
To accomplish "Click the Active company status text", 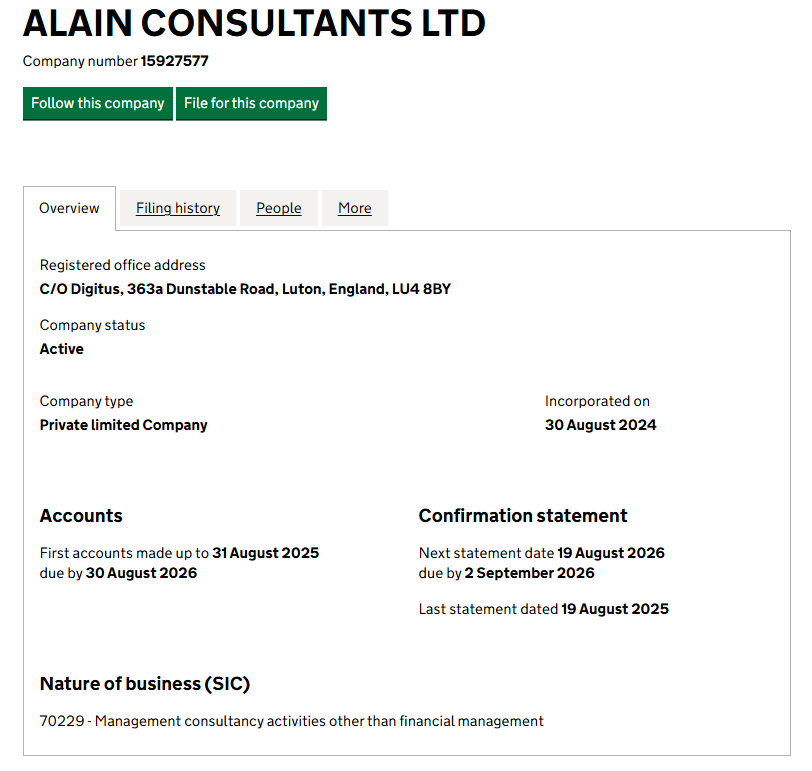I will [x=62, y=349].
